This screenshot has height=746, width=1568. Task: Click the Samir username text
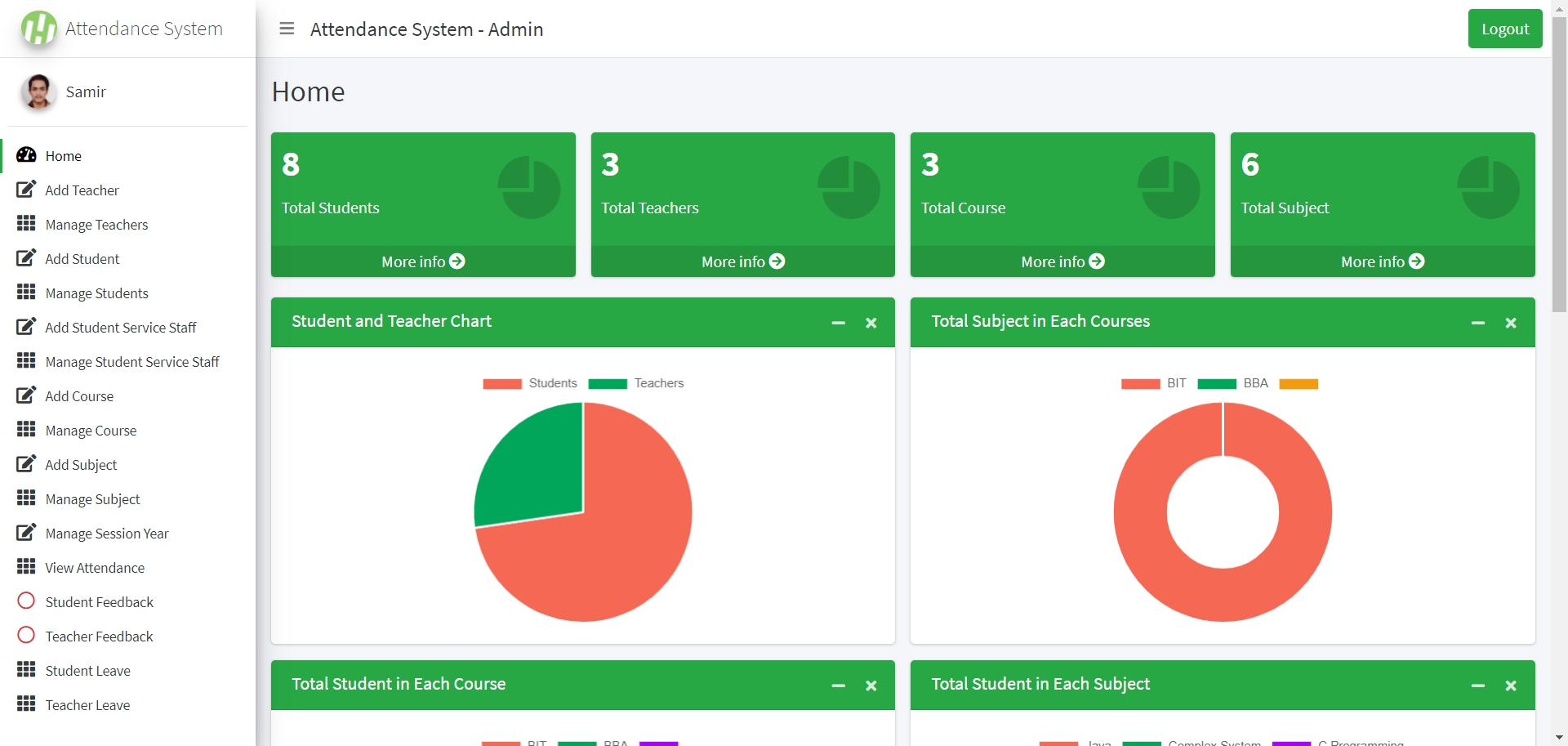[86, 92]
